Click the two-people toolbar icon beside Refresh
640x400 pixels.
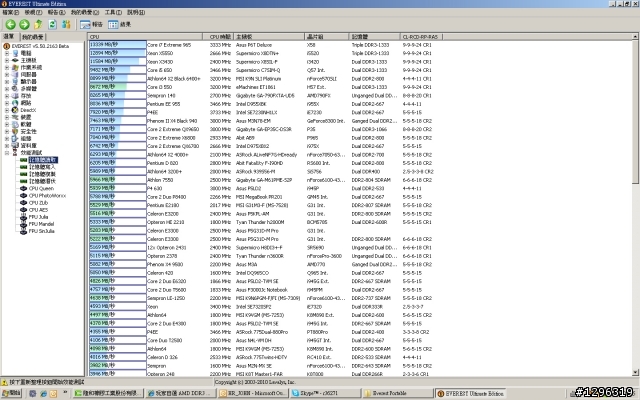(66, 24)
